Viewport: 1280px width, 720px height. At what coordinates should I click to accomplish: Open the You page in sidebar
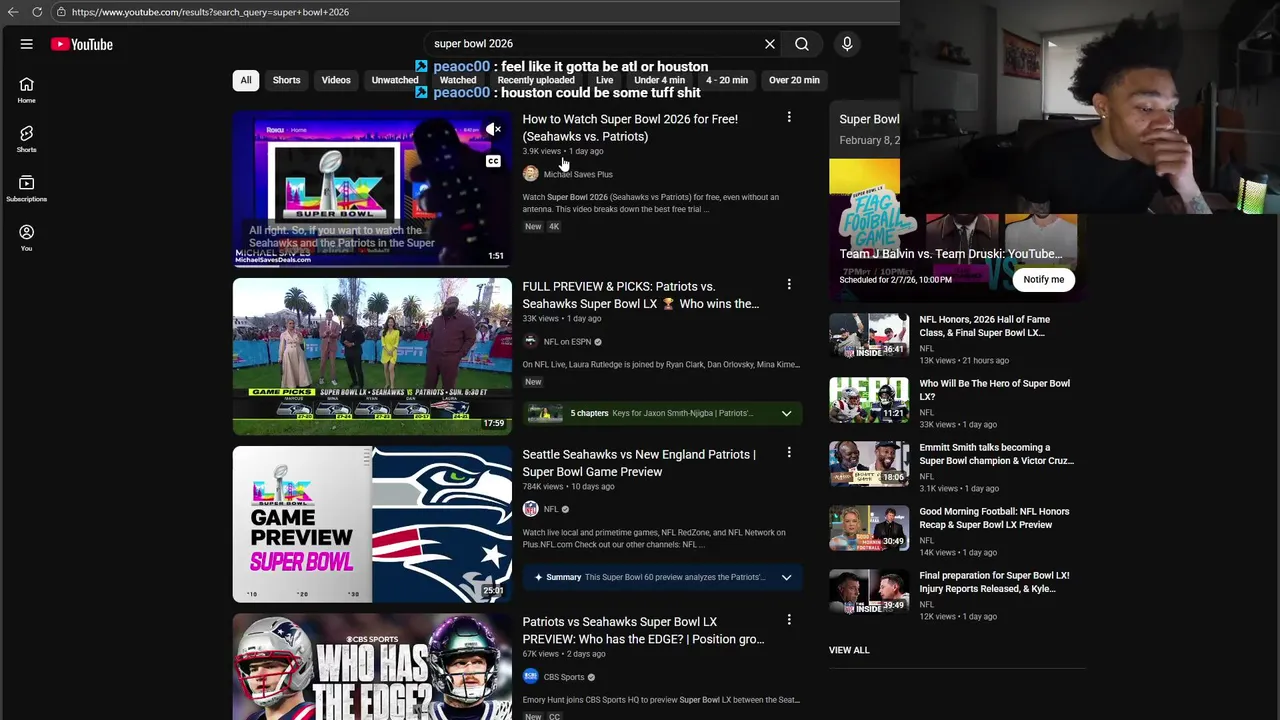pos(27,237)
